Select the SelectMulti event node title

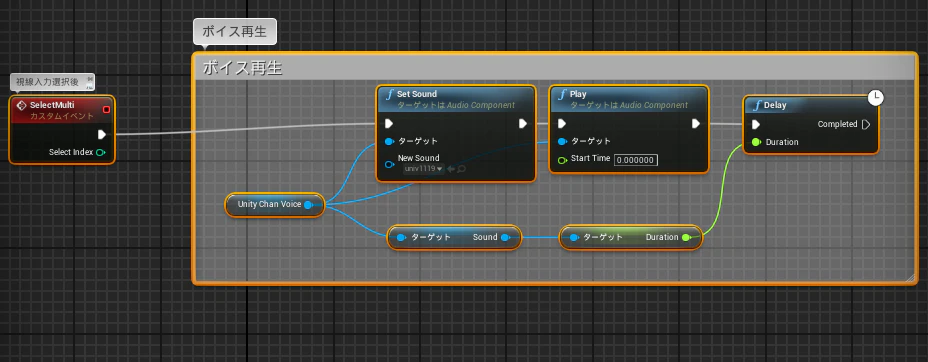(52, 105)
